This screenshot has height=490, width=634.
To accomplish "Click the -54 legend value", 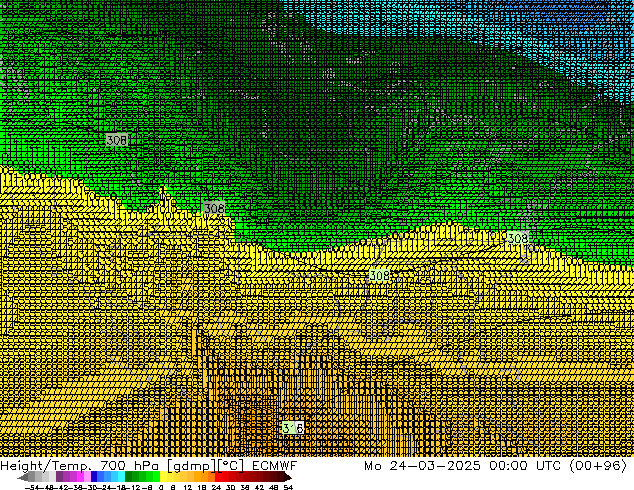I will (32, 487).
